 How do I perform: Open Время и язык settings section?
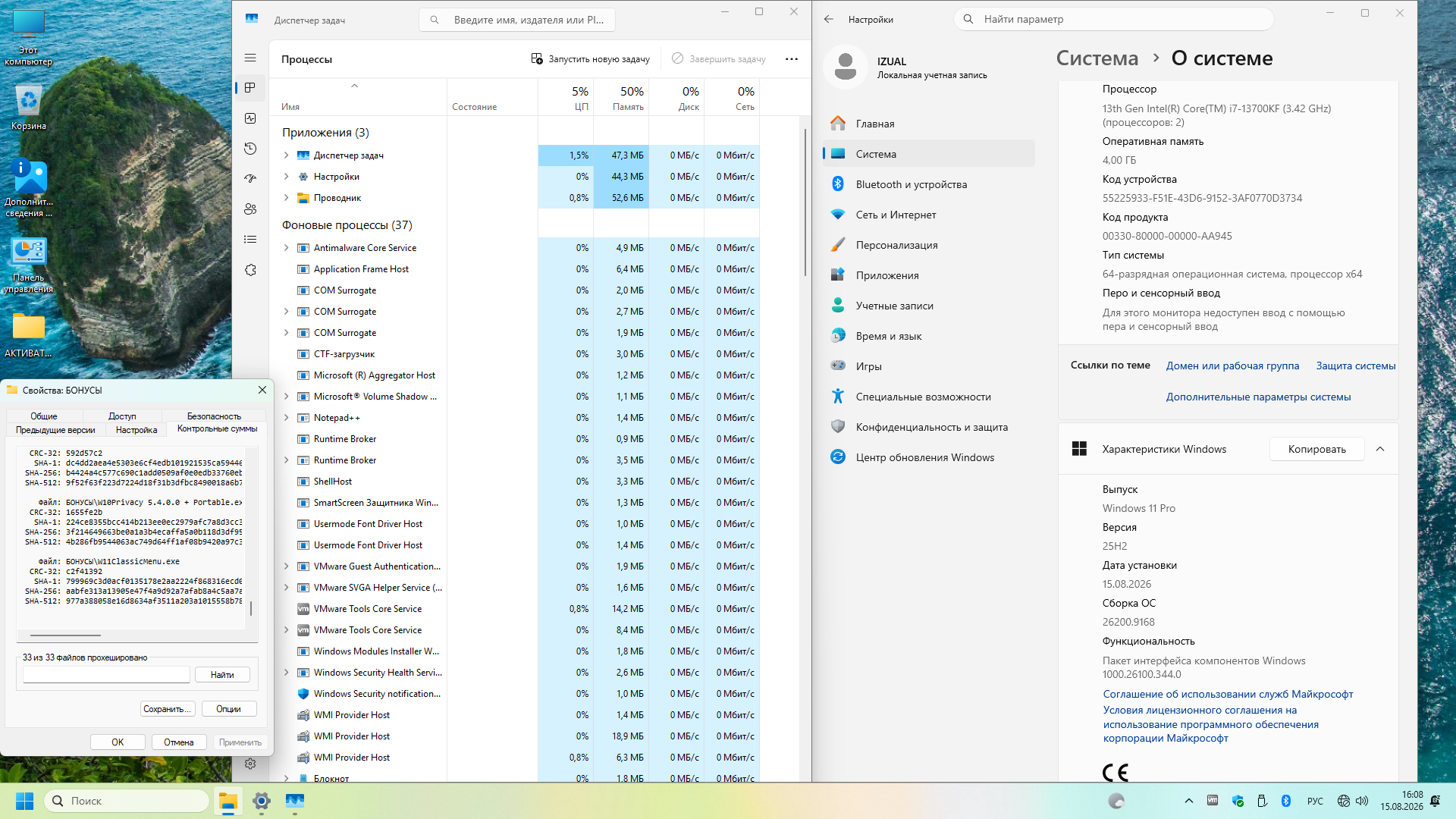coord(929,336)
